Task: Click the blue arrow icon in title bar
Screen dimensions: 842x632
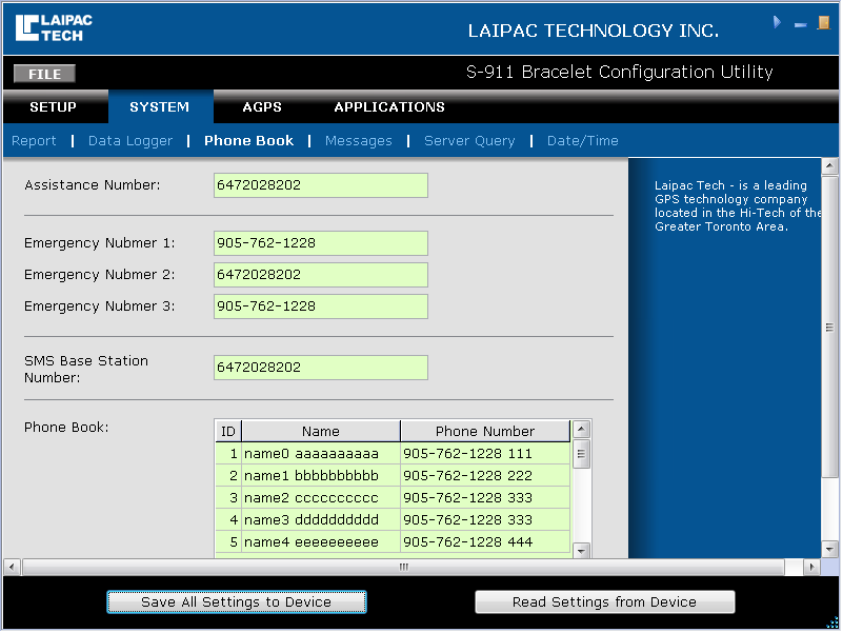Action: (776, 22)
